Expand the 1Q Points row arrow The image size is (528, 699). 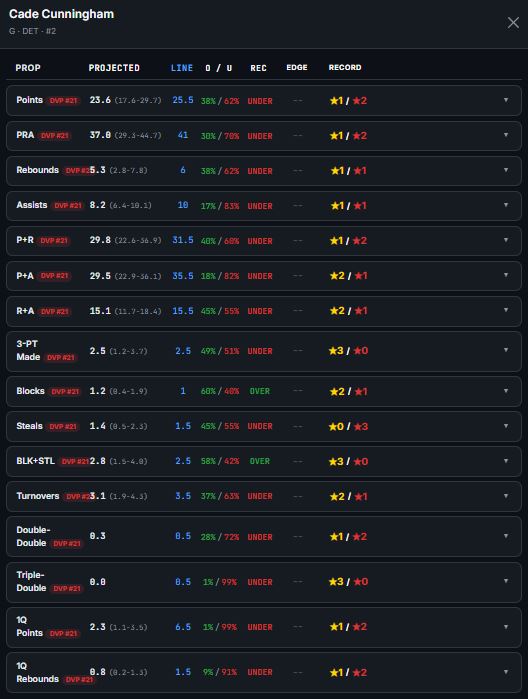(506, 627)
